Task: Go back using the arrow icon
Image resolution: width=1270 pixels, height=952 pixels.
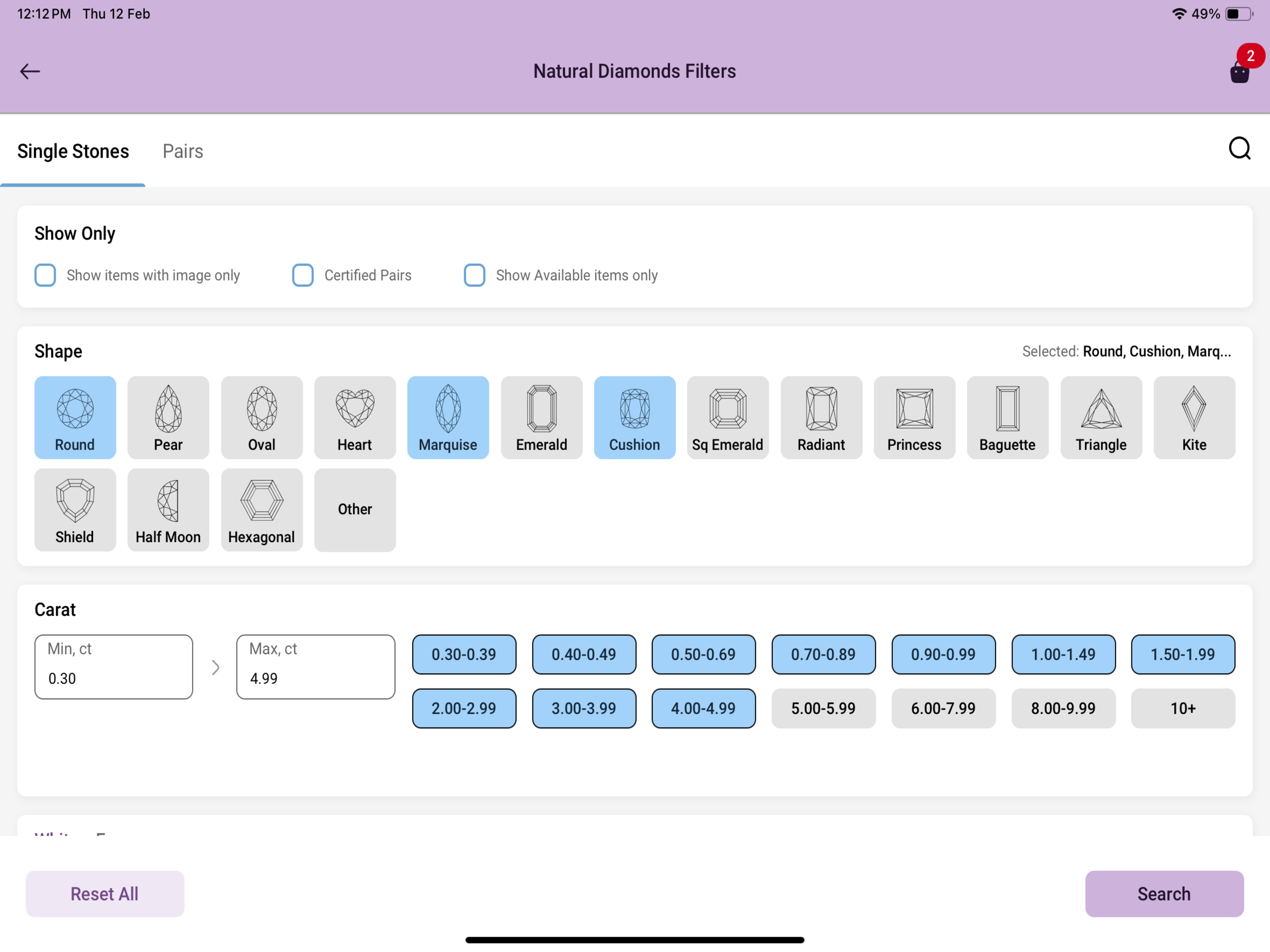Action: tap(30, 71)
